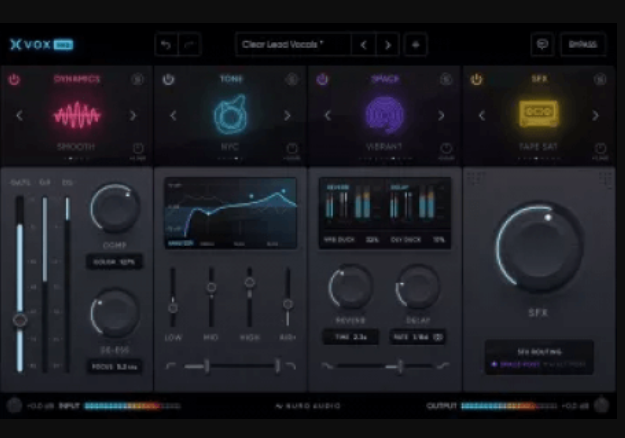Click the undo arrow in the top bar
The height and width of the screenshot is (438, 625).
pyautogui.click(x=164, y=45)
